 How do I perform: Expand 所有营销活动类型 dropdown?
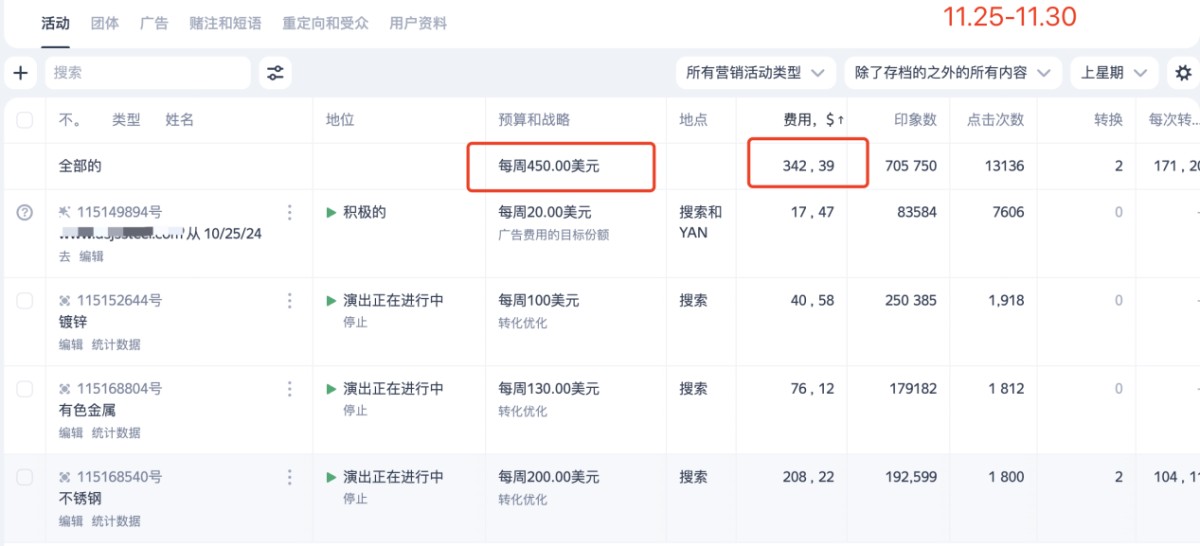point(755,73)
